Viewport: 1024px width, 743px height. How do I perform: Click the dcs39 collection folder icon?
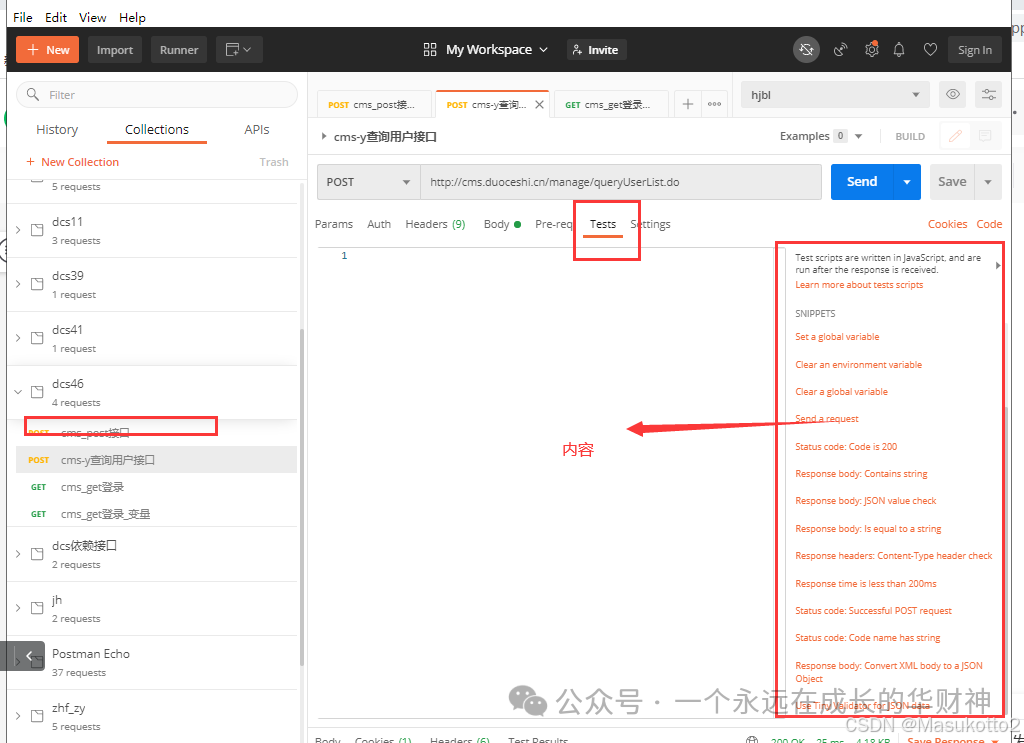click(x=37, y=284)
